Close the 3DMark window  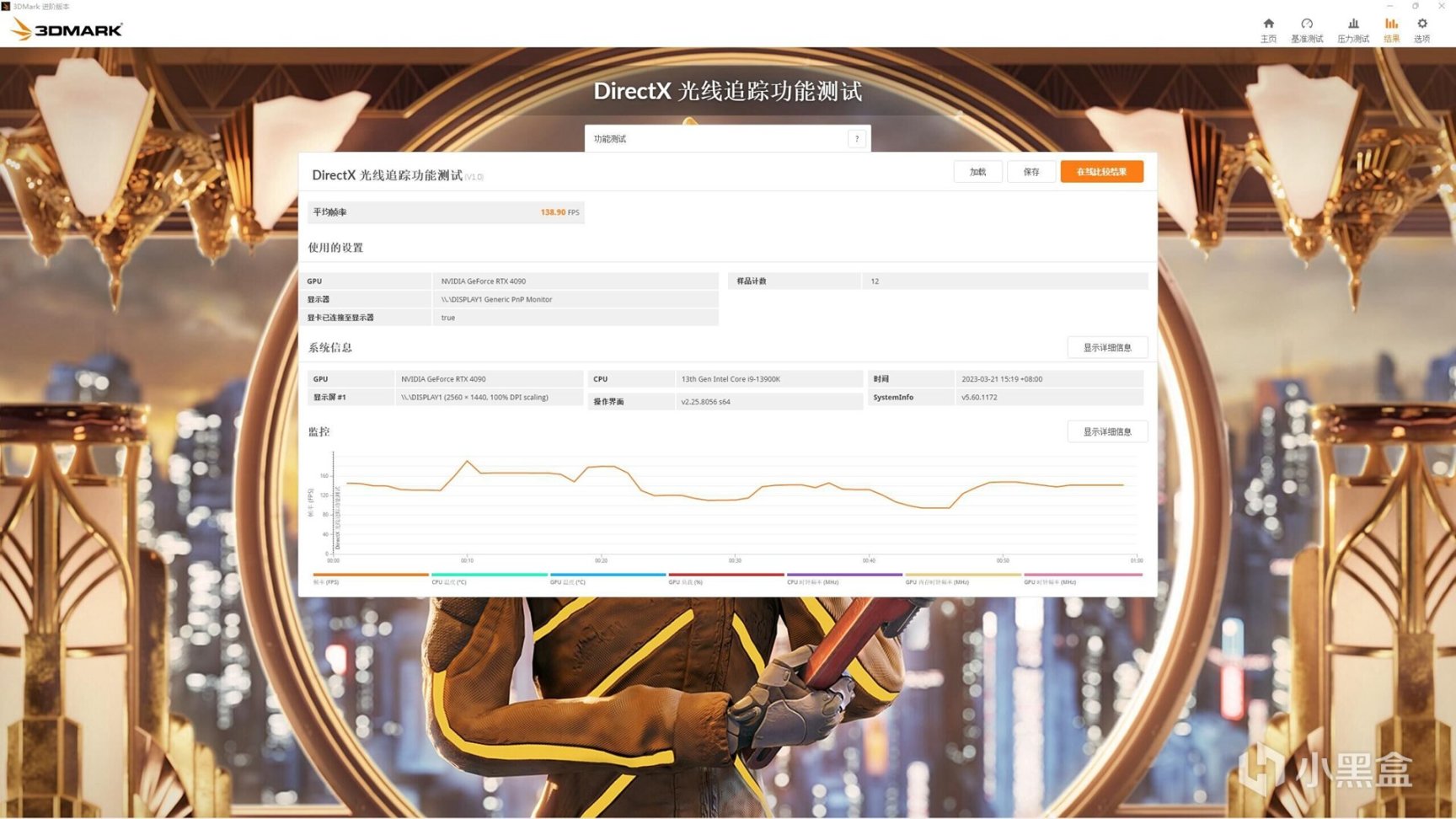pyautogui.click(x=1442, y=6)
